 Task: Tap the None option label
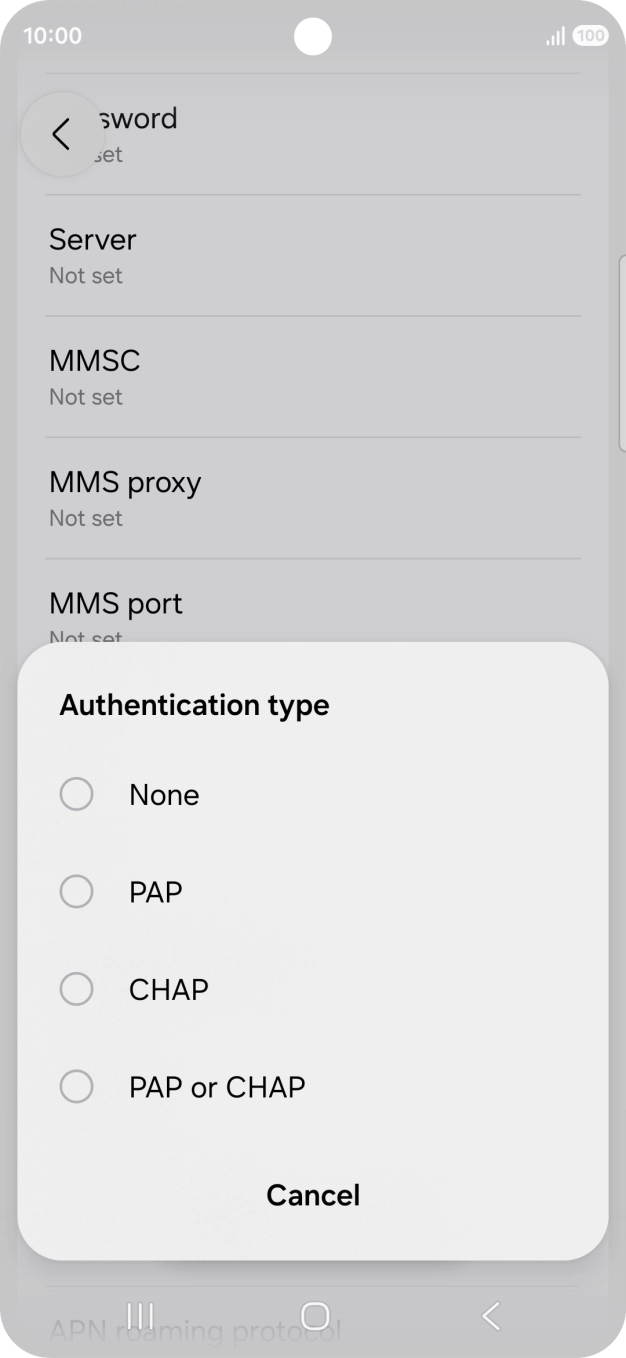click(164, 795)
